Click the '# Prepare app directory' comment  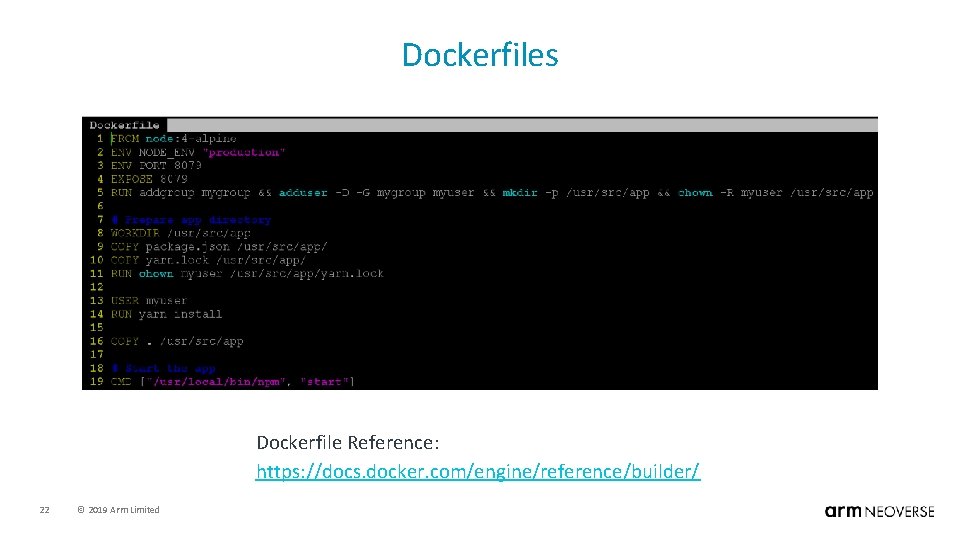click(x=191, y=220)
